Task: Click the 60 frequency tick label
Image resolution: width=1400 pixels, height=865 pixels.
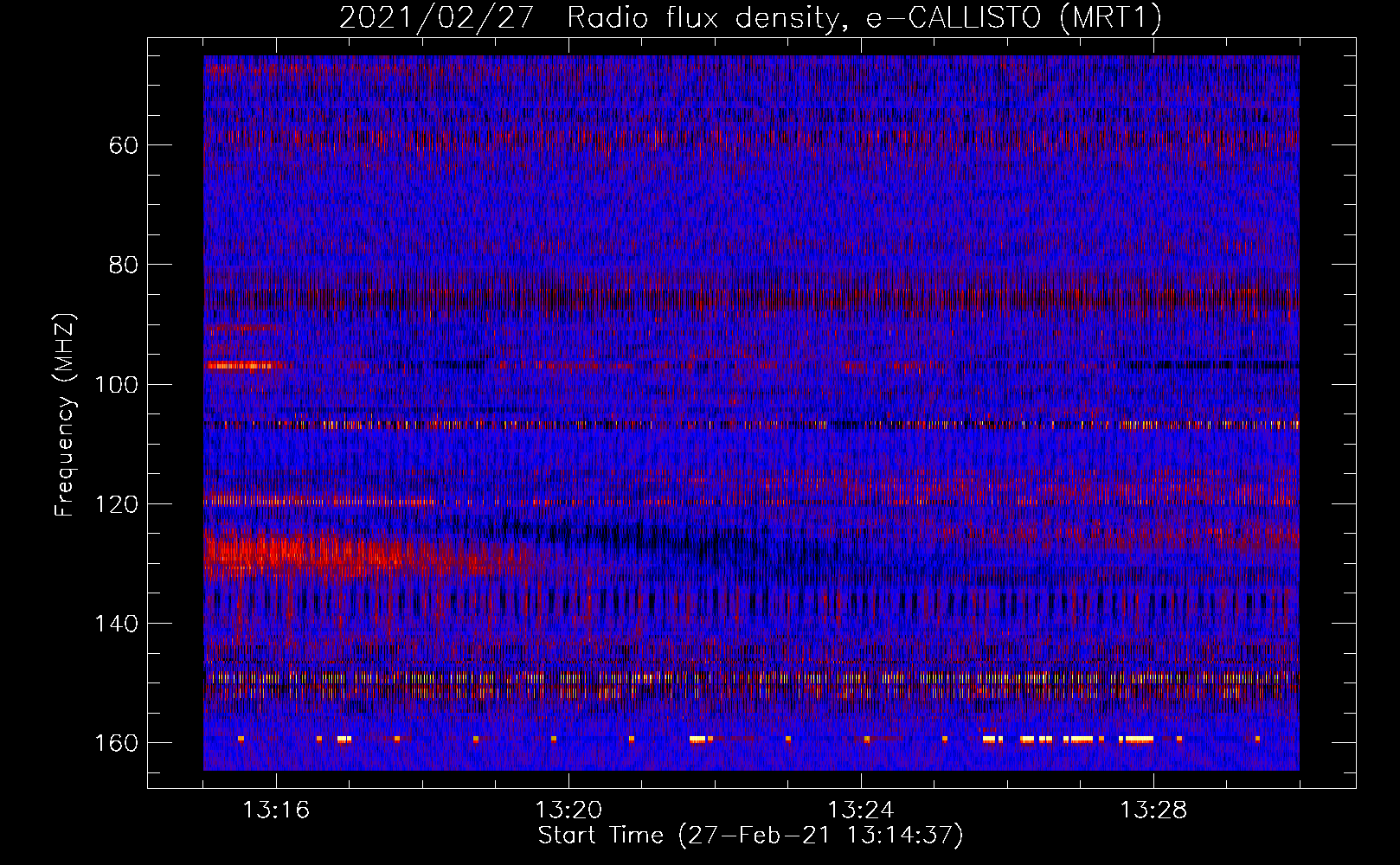Action: point(124,144)
